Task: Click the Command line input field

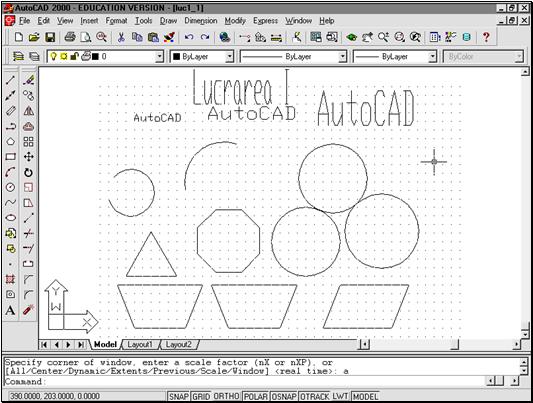Action: (x=245, y=382)
